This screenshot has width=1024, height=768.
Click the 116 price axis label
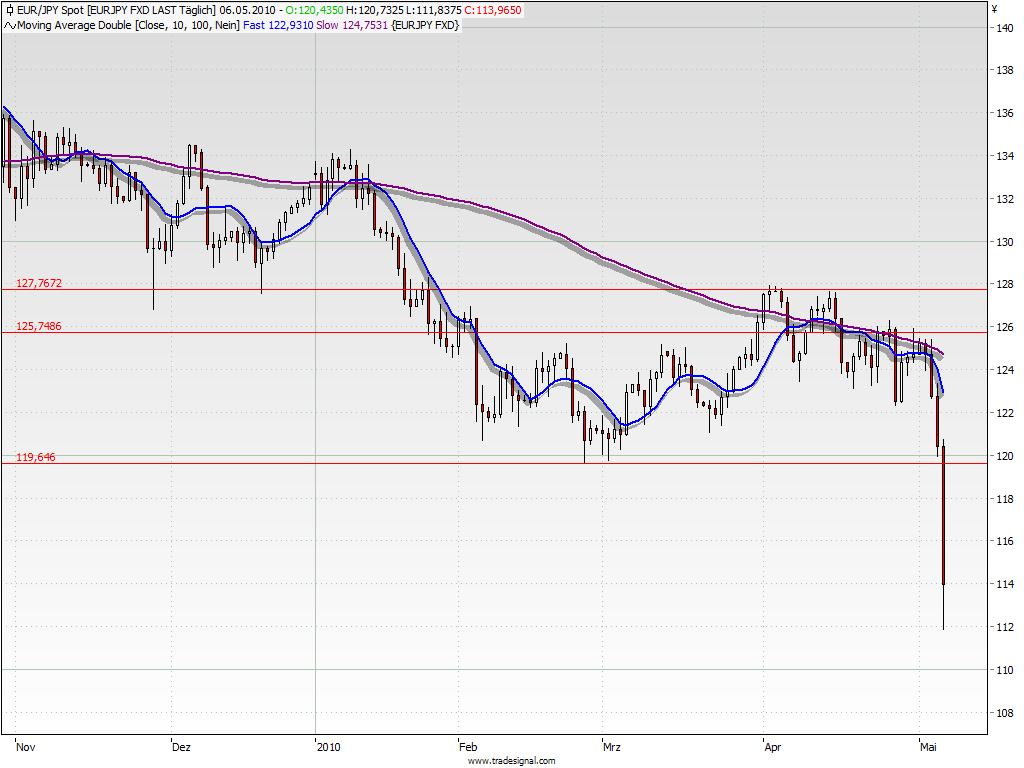tap(1005, 541)
